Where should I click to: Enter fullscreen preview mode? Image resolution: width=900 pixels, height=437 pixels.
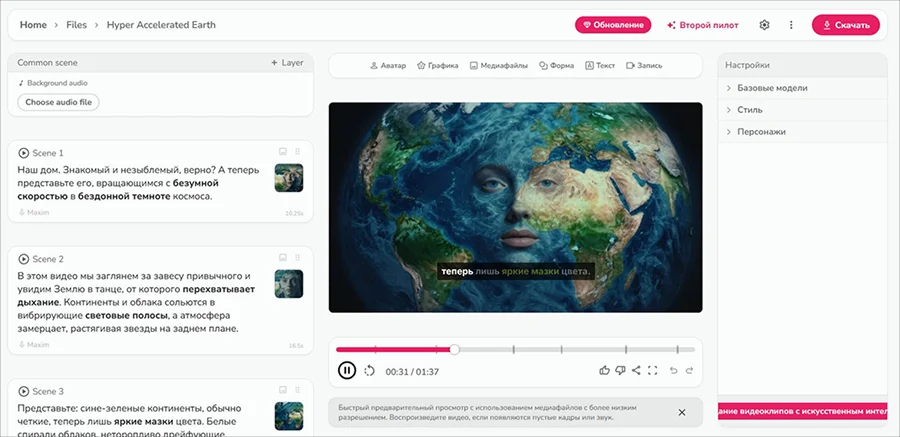[x=652, y=370]
